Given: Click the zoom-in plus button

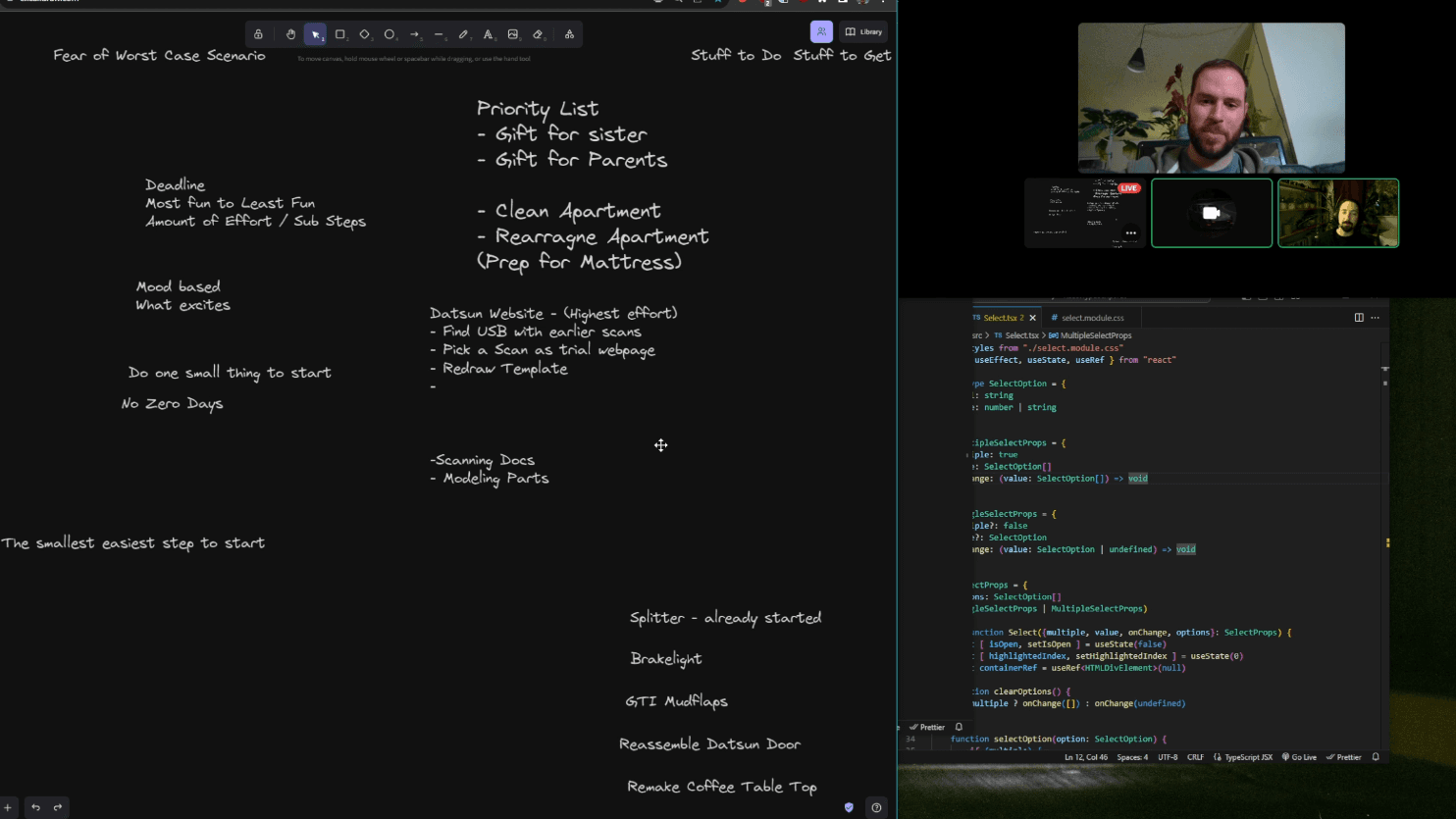Looking at the screenshot, I should (8, 807).
